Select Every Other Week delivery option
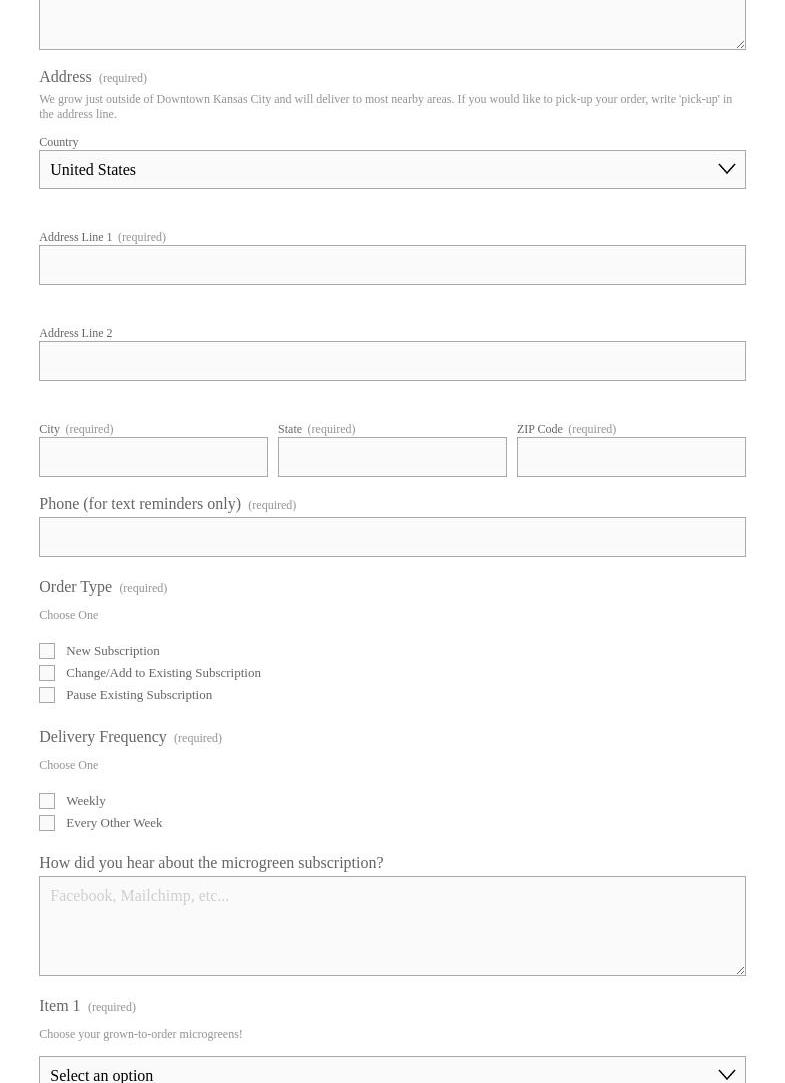 pyautogui.click(x=47, y=823)
